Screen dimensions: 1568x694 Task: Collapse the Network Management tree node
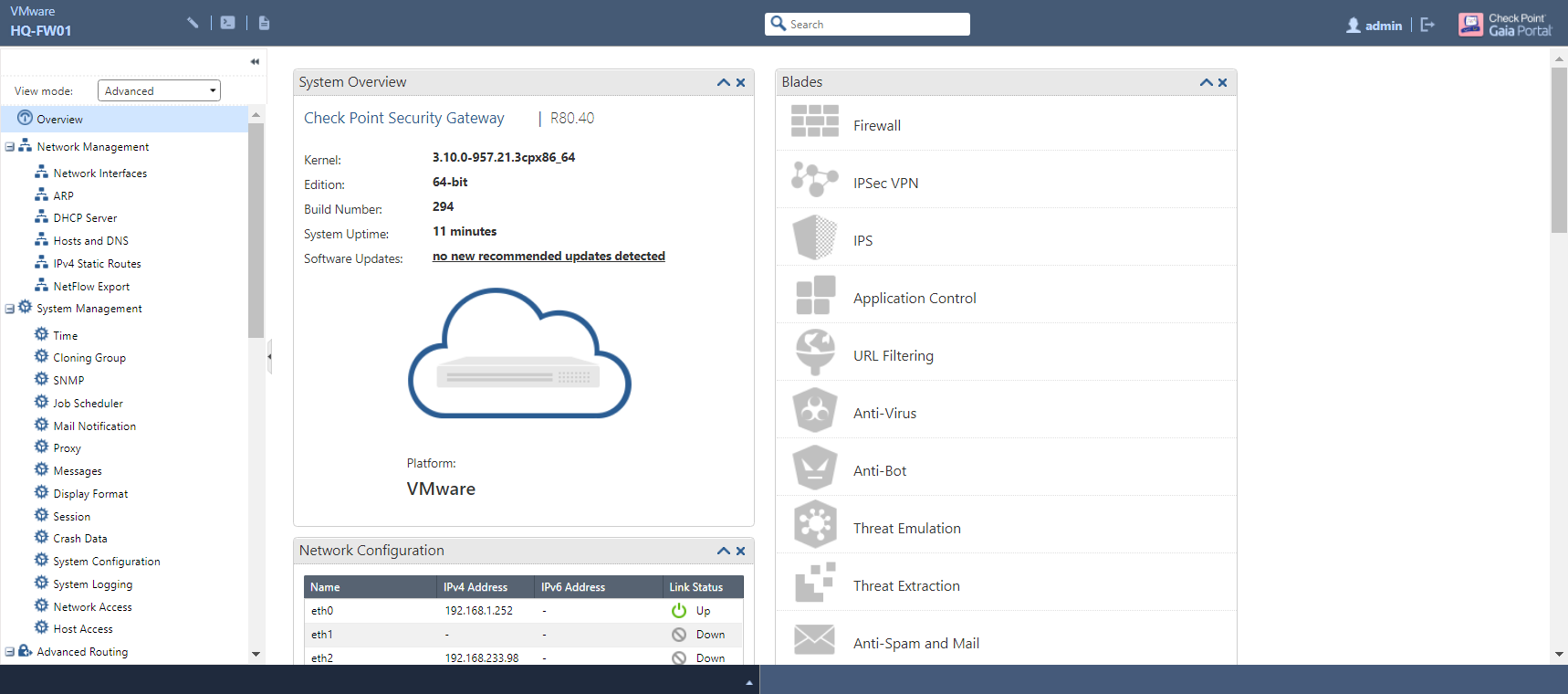(x=10, y=147)
